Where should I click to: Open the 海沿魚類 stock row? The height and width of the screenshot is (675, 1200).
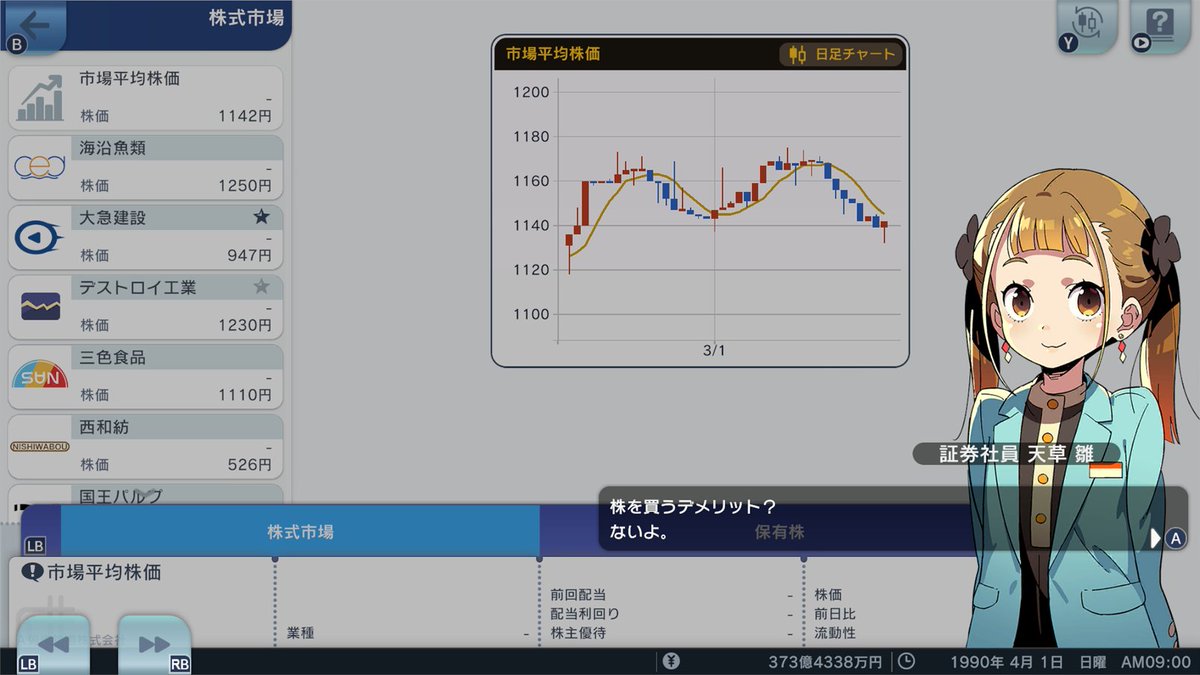[x=146, y=167]
